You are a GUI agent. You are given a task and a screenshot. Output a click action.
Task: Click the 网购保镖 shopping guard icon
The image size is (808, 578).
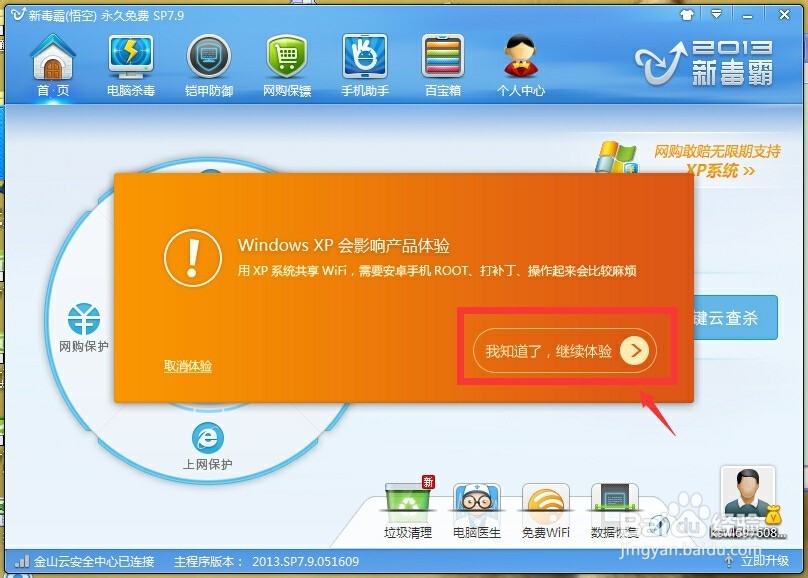coord(286,62)
